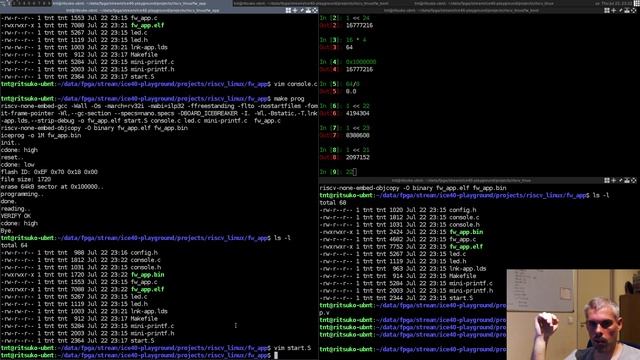Click the pencil icon in left pane title bar
Image resolution: width=640 pixels, height=360 pixels.
pos(302,10)
